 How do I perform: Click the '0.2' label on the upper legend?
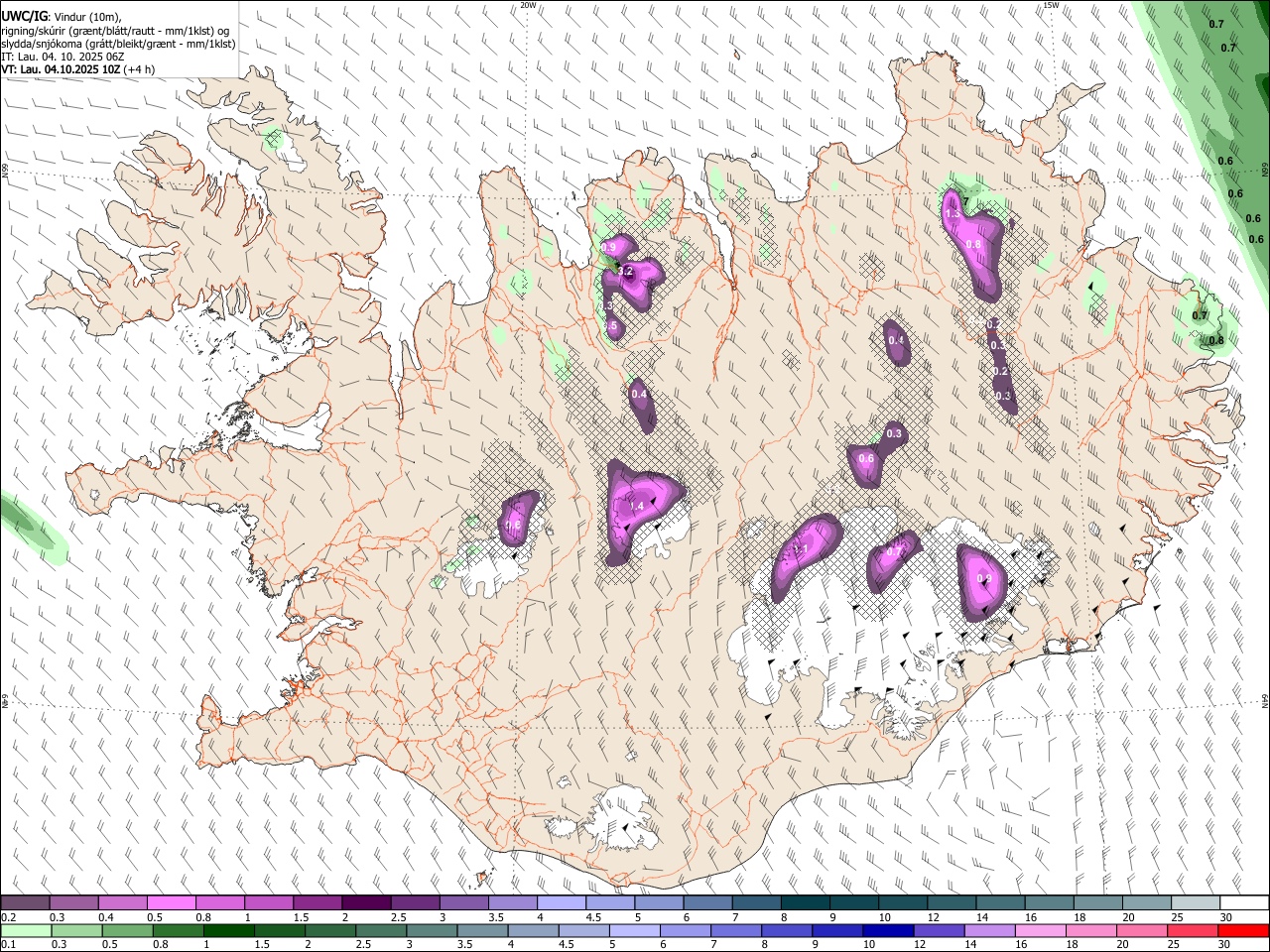[x=8, y=917]
